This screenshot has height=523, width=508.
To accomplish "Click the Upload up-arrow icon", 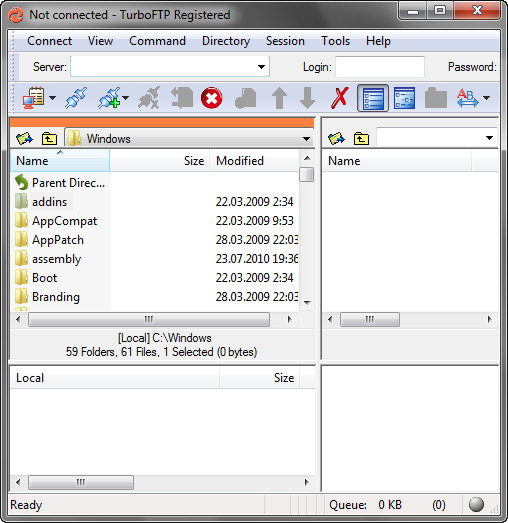I will point(279,98).
